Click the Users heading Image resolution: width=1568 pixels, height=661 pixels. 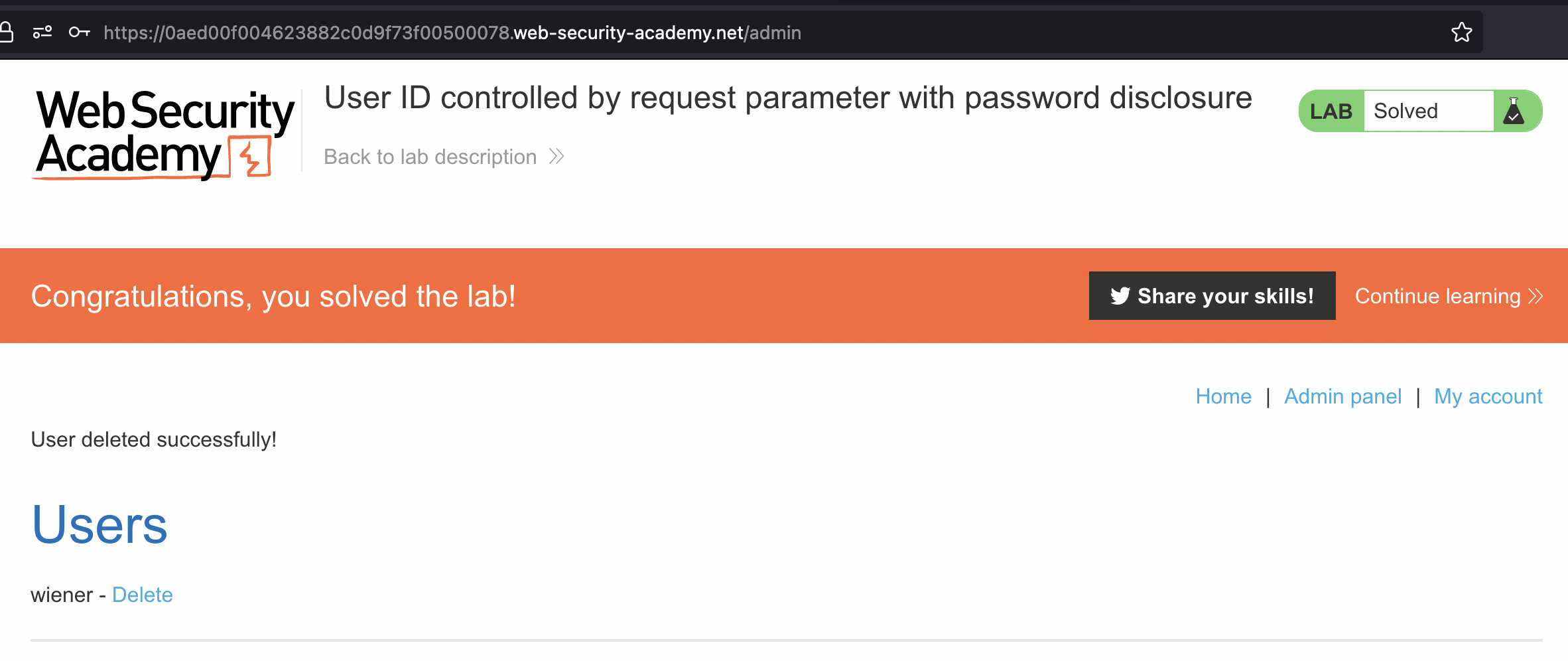(99, 525)
